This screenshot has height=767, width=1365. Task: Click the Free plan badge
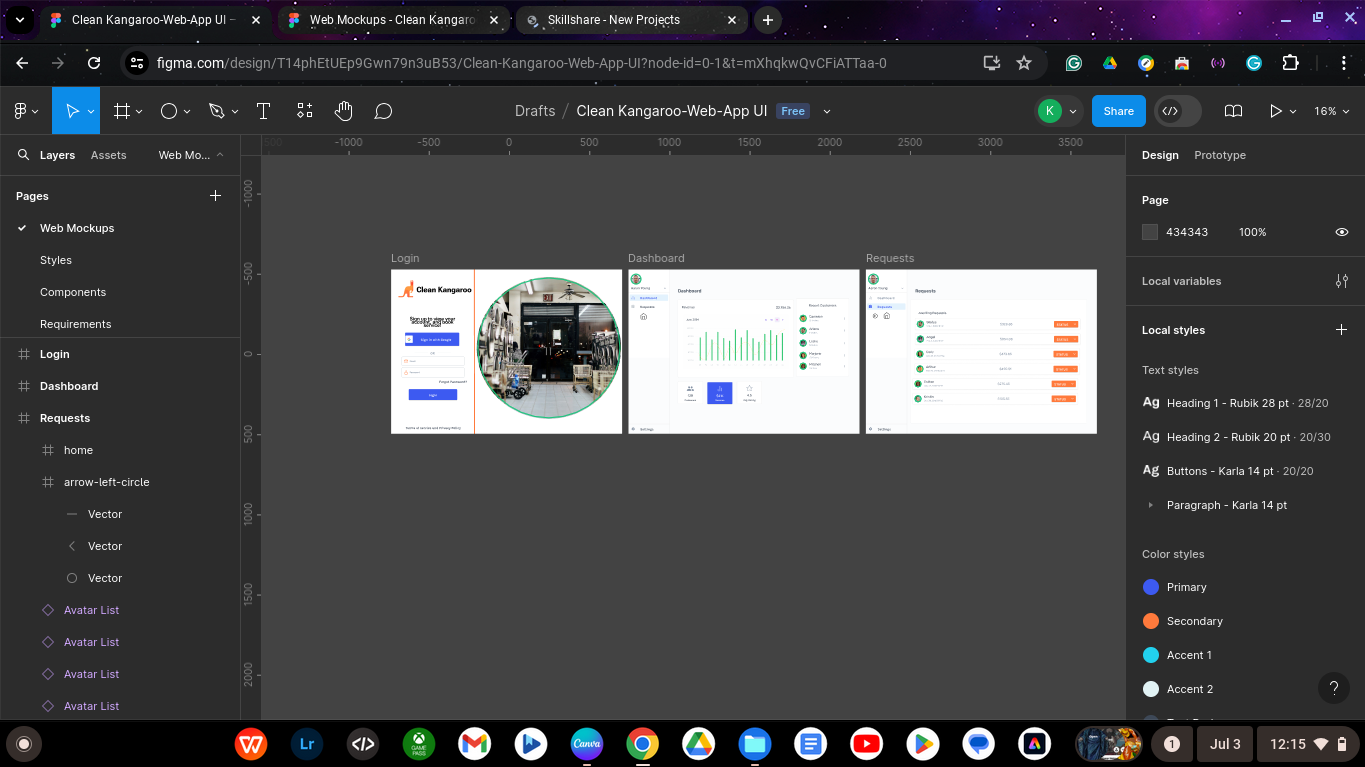click(x=793, y=111)
